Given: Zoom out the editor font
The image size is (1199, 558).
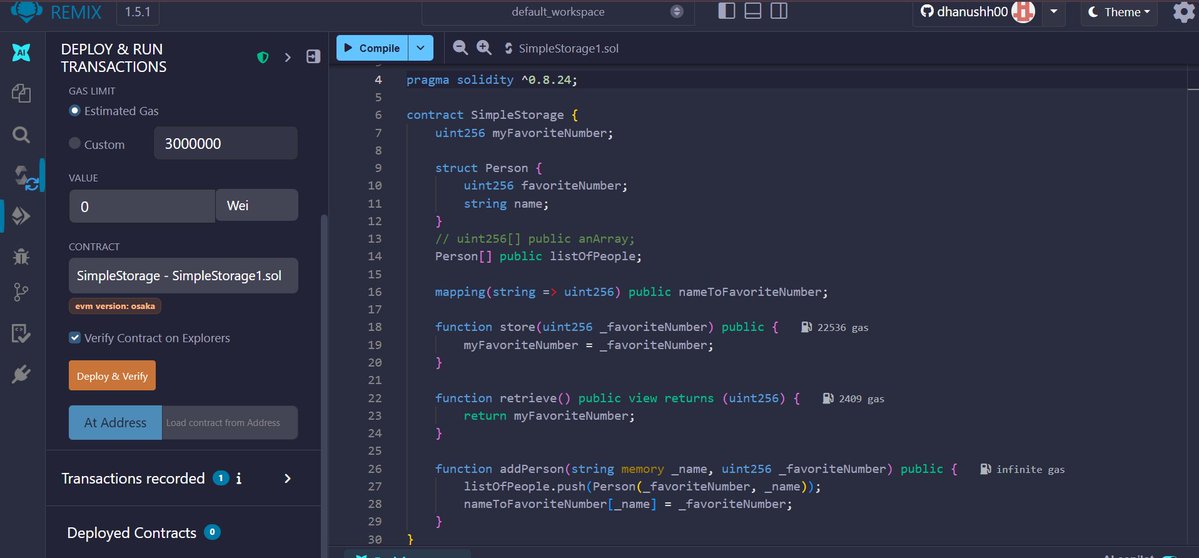Looking at the screenshot, I should pyautogui.click(x=460, y=47).
